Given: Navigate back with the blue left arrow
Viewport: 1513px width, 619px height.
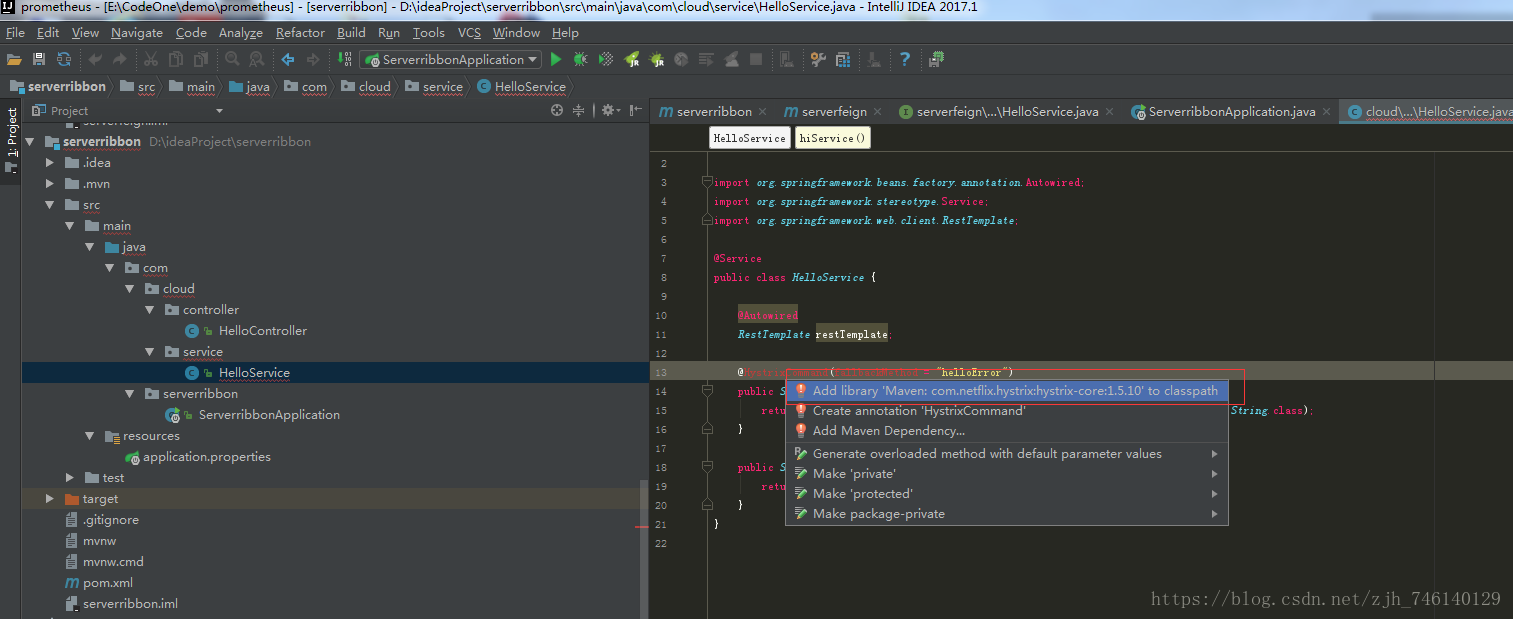Looking at the screenshot, I should coord(288,60).
